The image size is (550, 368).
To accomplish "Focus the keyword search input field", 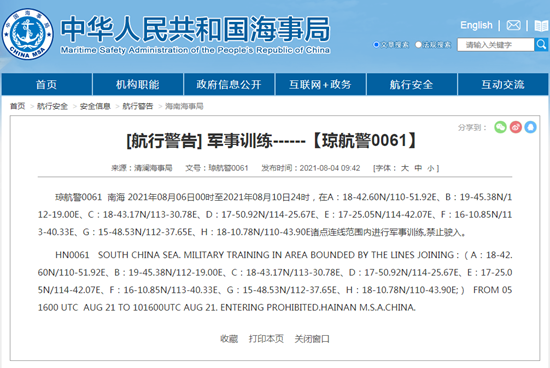I will click(496, 45).
